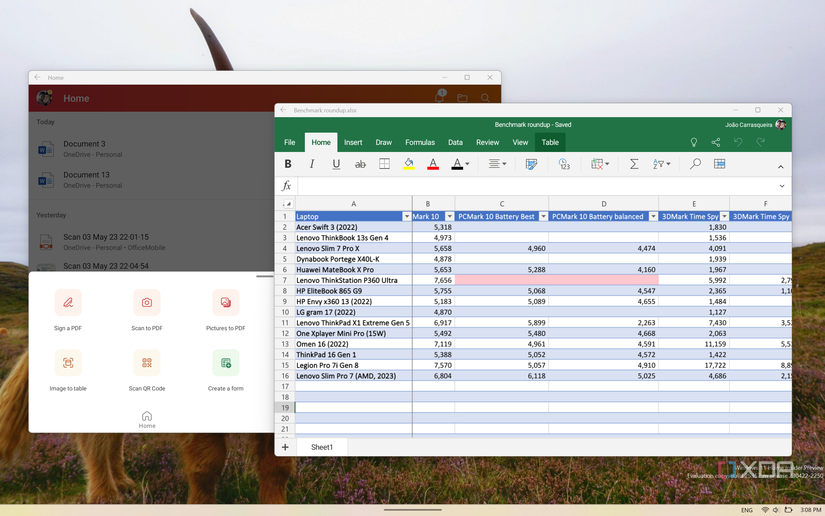This screenshot has height=516, width=825.
Task: Open the Laptop column filter dropdown
Action: click(407, 217)
